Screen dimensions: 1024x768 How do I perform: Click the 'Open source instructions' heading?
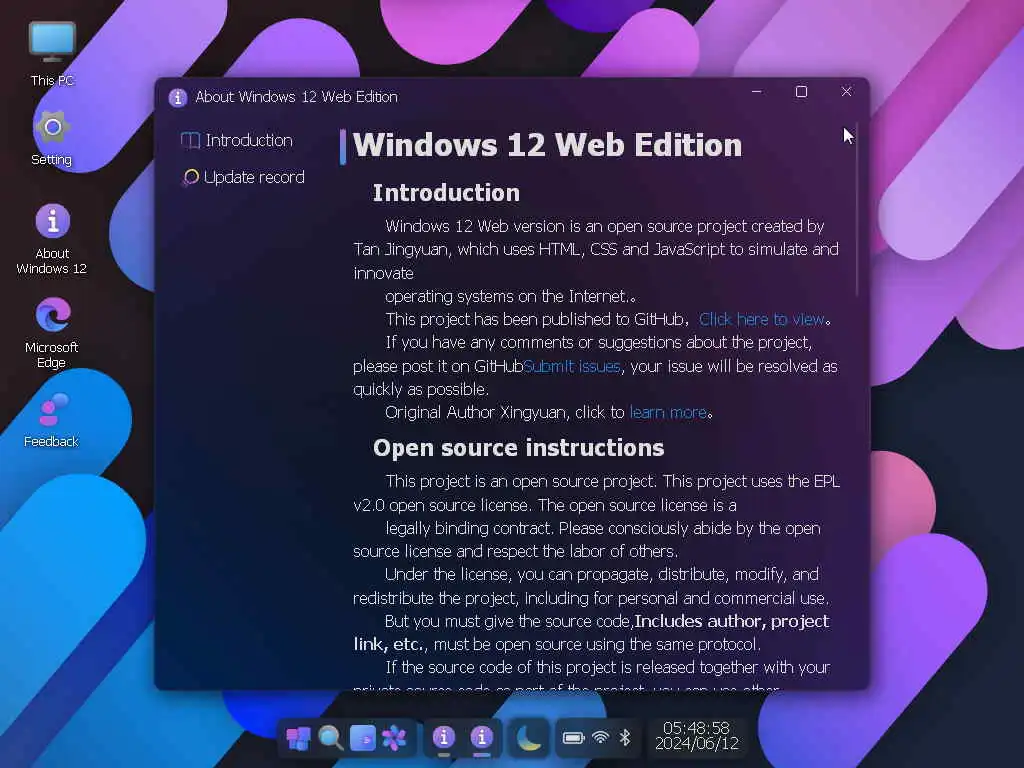519,448
